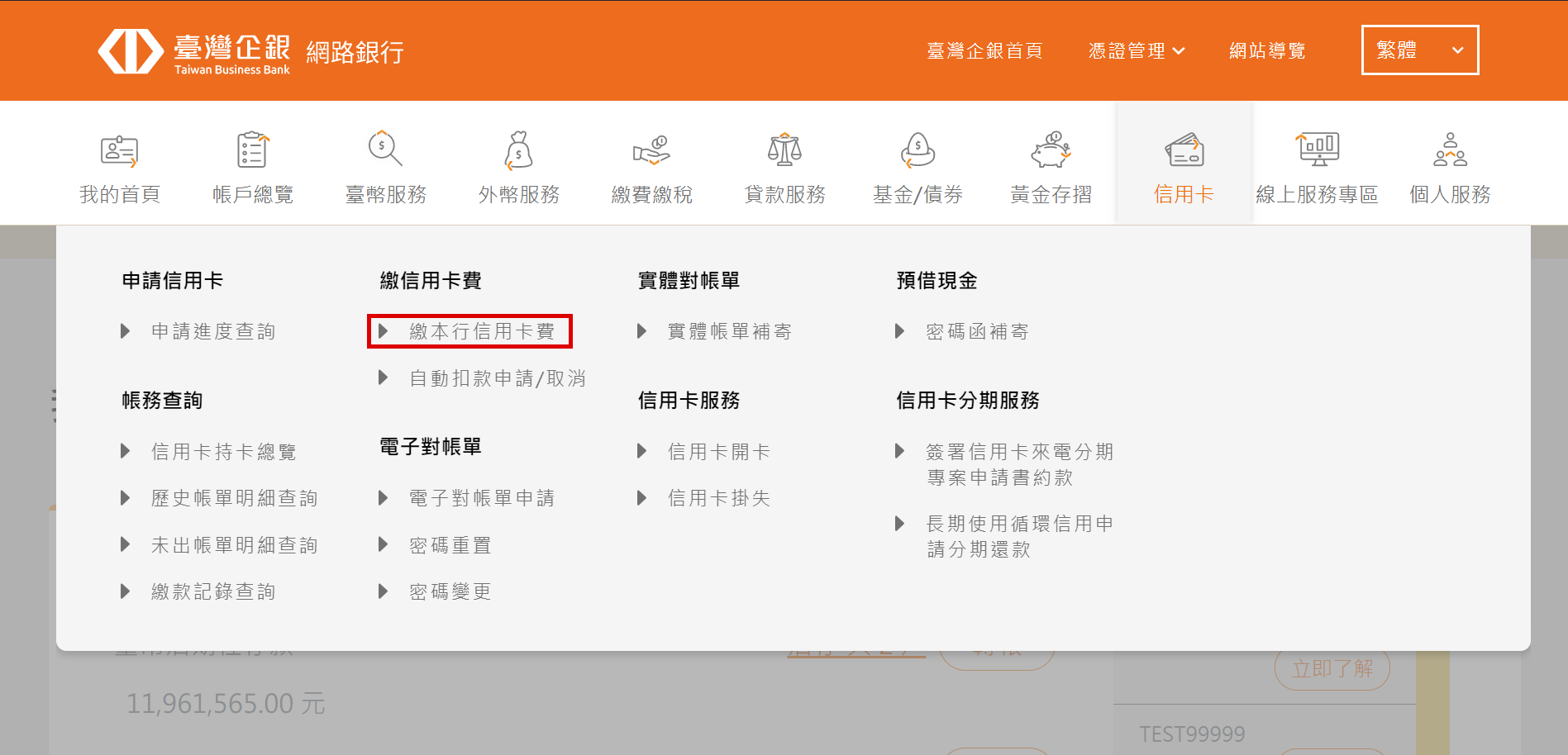
Task: Click arrow beside 申請進度查詢
Action: tap(126, 331)
